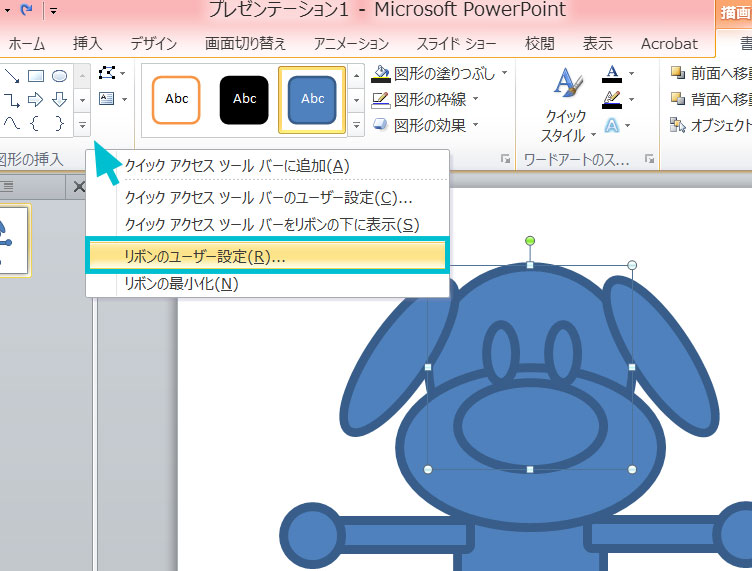752x571 pixels.
Task: Switch to the 表示 tab
Action: coord(598,44)
